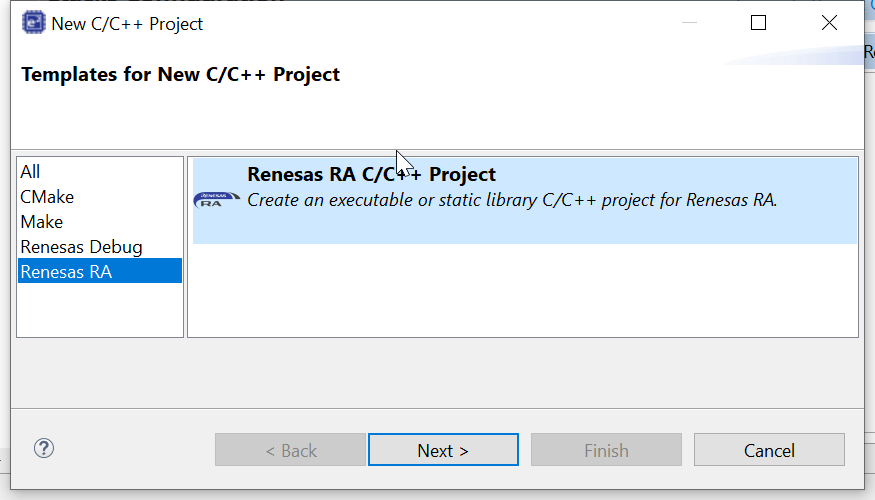Pick the Make category in the list
Image resolution: width=875 pixels, height=500 pixels.
(42, 222)
